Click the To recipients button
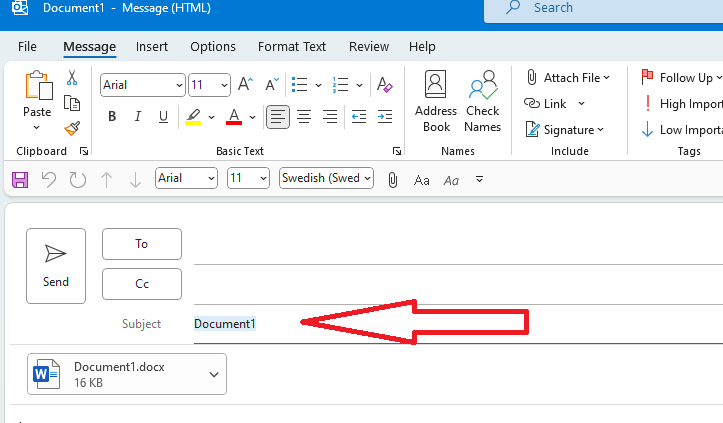 142,244
